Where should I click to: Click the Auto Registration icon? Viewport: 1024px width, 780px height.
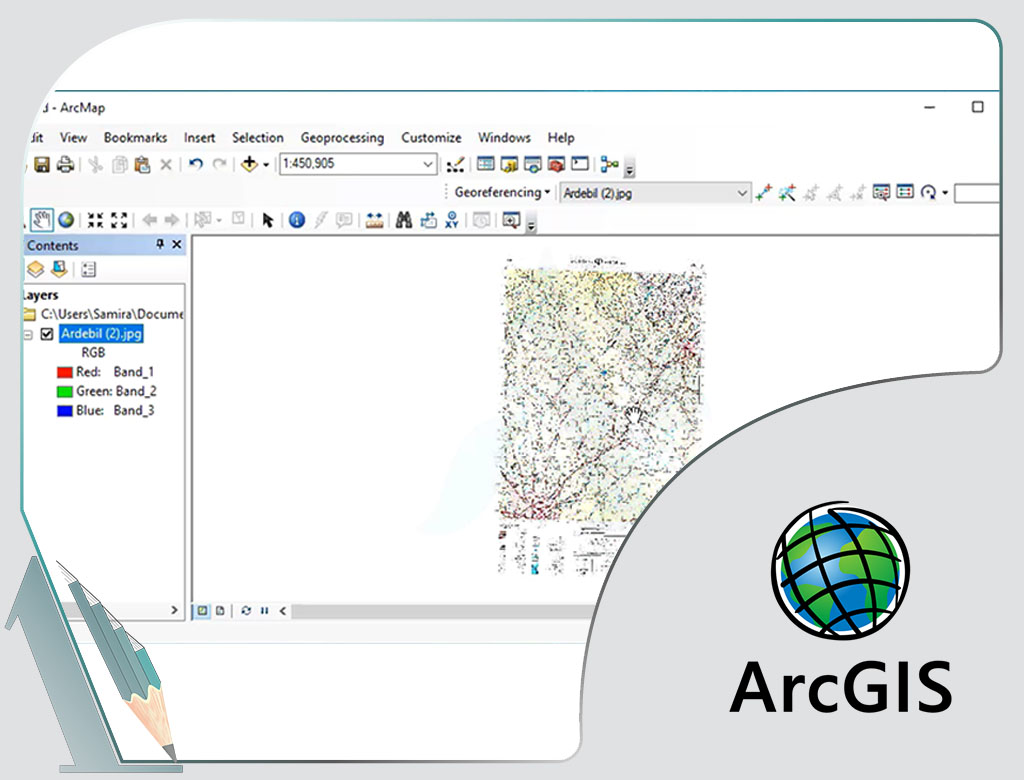coord(786,193)
